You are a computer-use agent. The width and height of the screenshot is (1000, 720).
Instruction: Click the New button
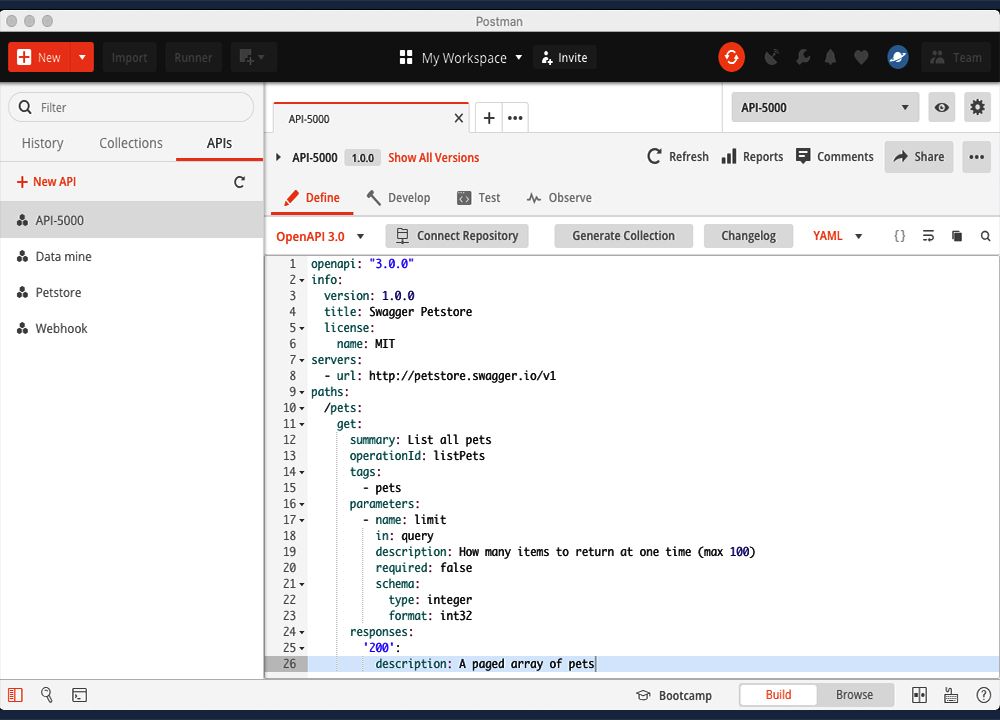tap(40, 57)
